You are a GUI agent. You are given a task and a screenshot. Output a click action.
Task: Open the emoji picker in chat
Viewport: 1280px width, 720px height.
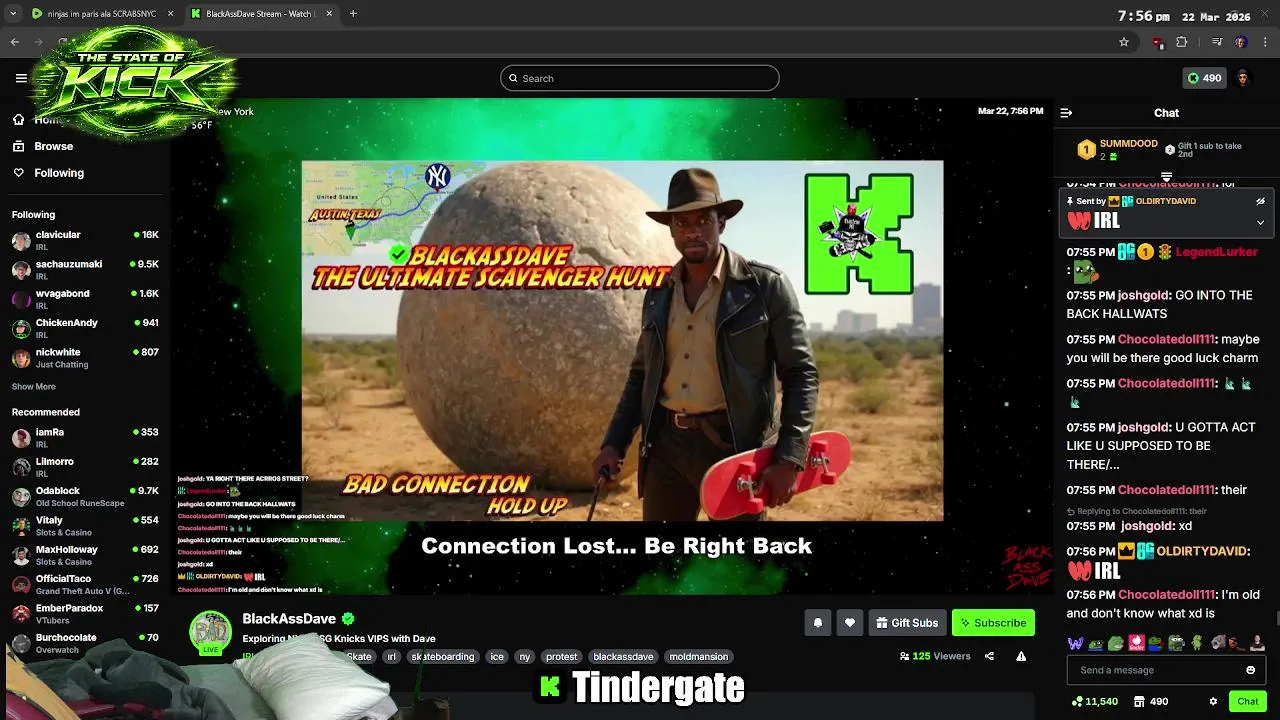point(1250,670)
